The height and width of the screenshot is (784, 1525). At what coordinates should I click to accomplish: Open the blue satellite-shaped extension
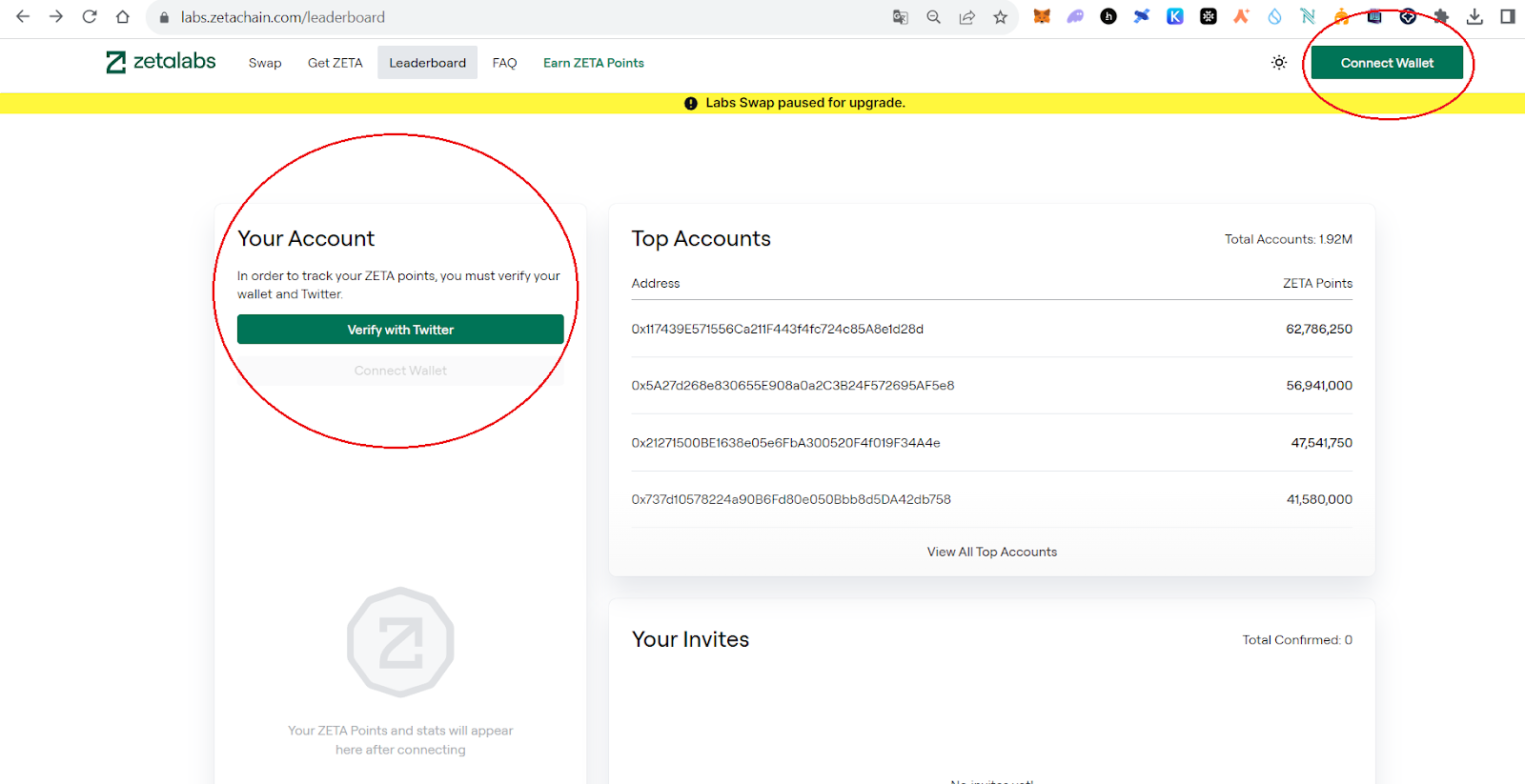pyautogui.click(x=1142, y=16)
